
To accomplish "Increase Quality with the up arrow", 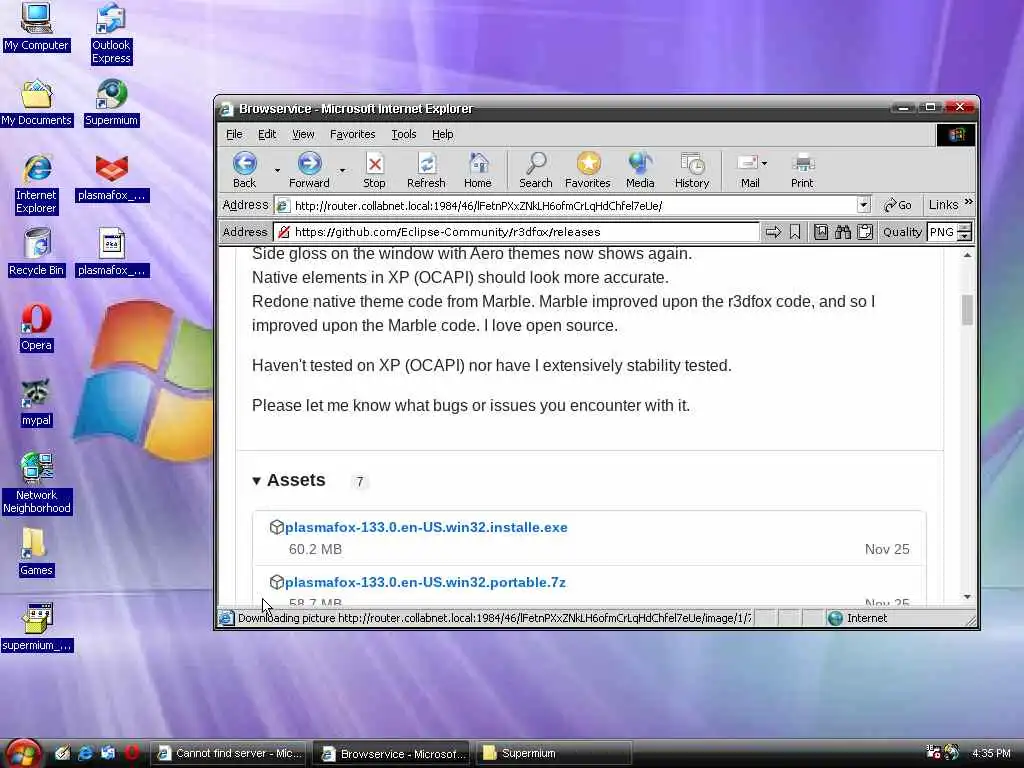I will tap(965, 227).
